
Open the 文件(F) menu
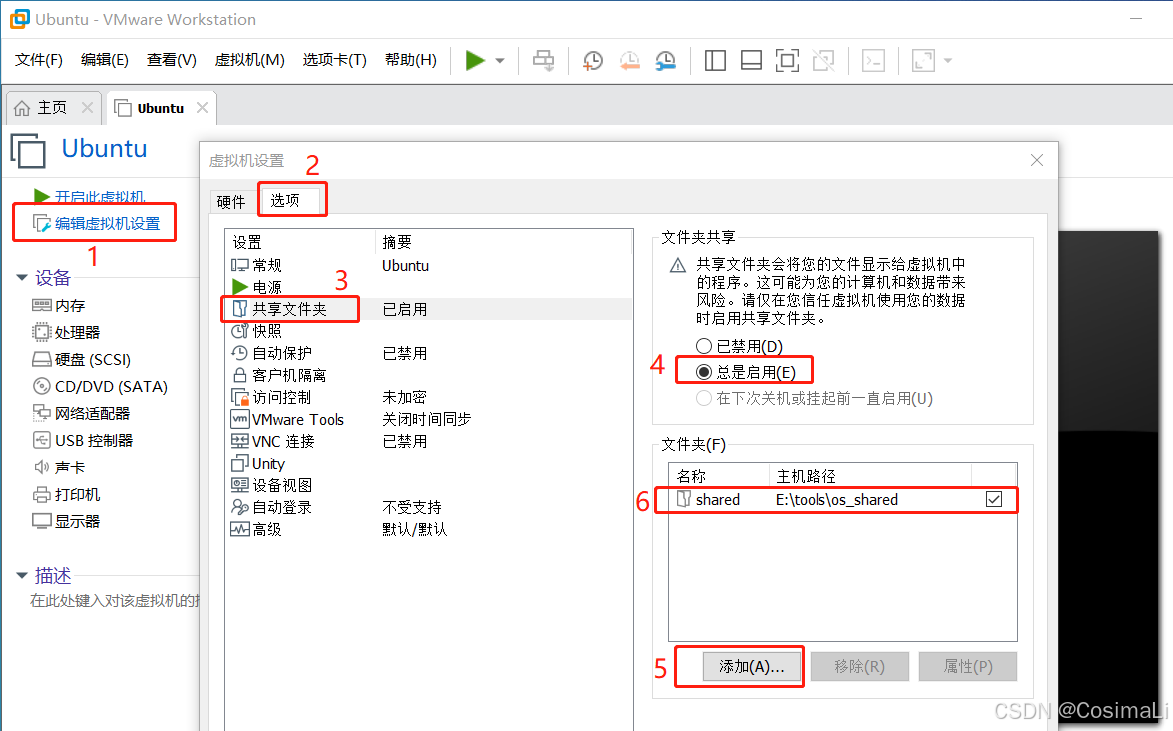click(x=39, y=60)
